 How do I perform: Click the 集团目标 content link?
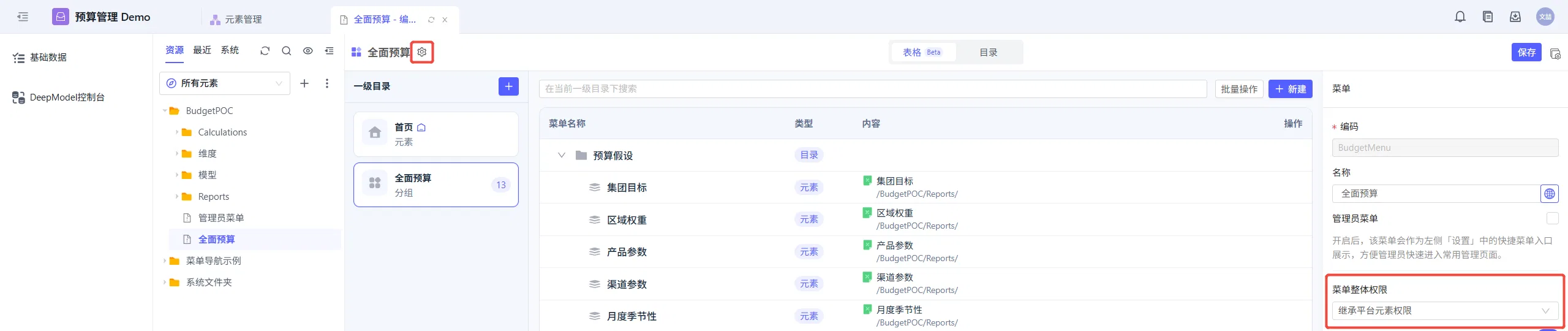coord(895,181)
